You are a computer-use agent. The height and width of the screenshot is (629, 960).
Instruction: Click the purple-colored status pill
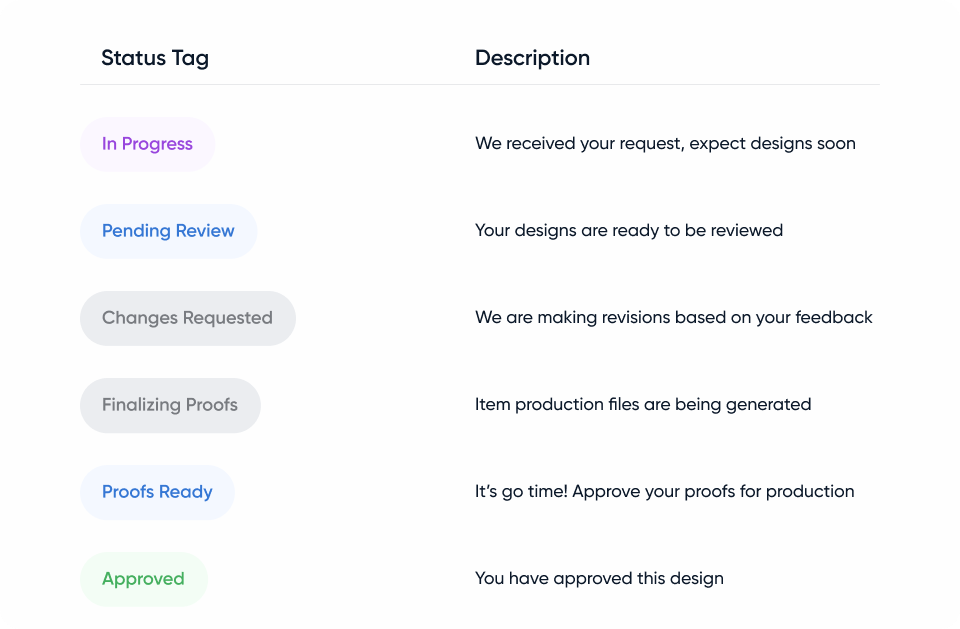pyautogui.click(x=147, y=144)
